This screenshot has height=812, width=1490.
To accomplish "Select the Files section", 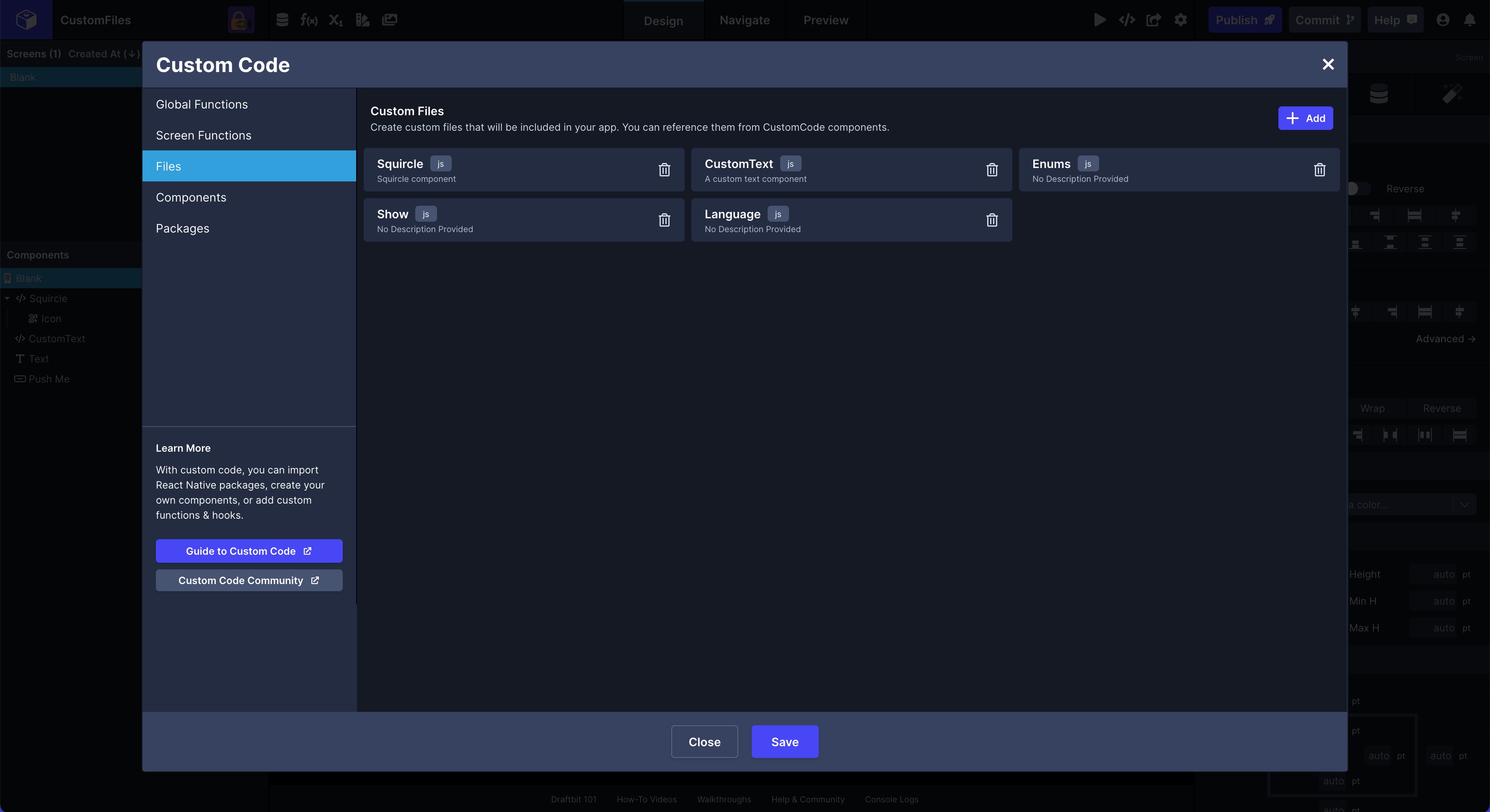I will pyautogui.click(x=249, y=166).
